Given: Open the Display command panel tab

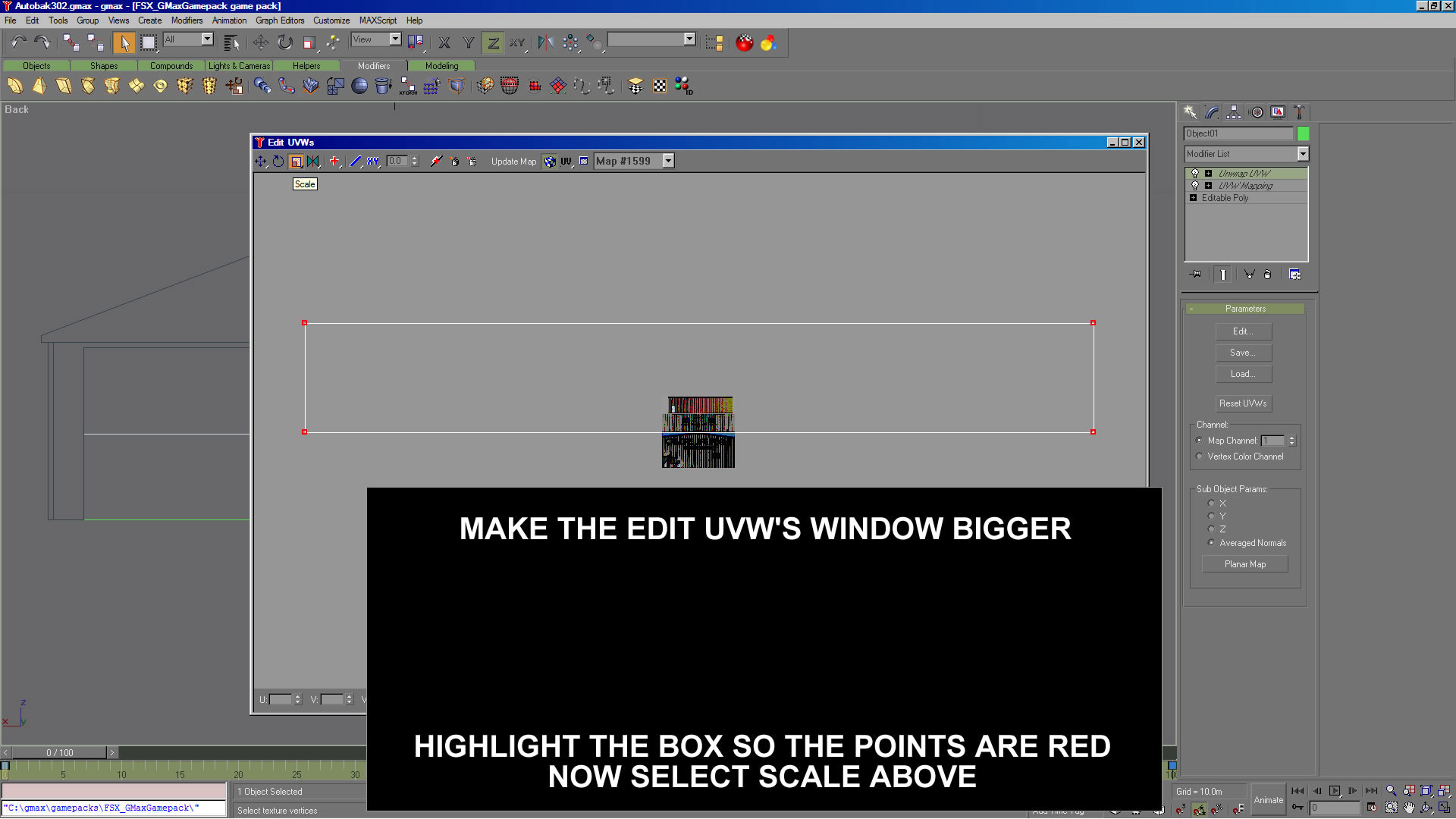Looking at the screenshot, I should pos(1278,112).
